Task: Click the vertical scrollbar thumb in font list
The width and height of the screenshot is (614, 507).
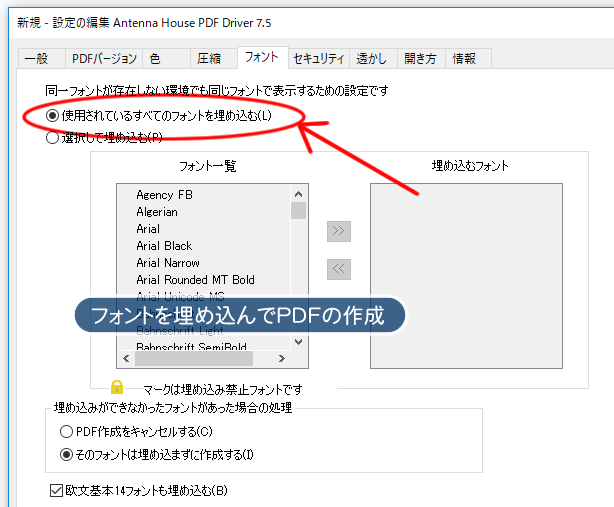Action: (298, 211)
